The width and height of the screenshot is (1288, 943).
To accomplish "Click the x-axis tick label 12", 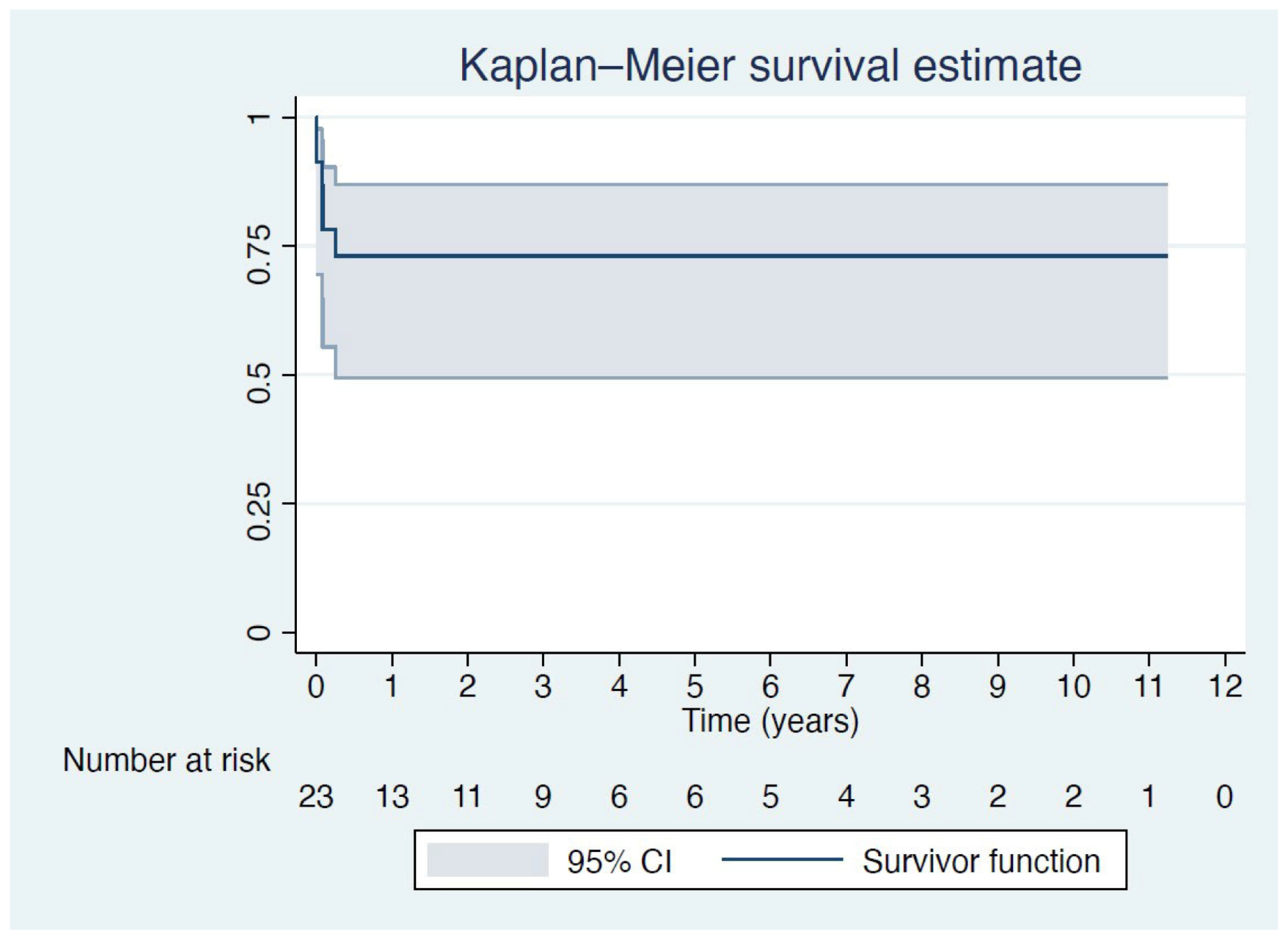I will click(1225, 686).
